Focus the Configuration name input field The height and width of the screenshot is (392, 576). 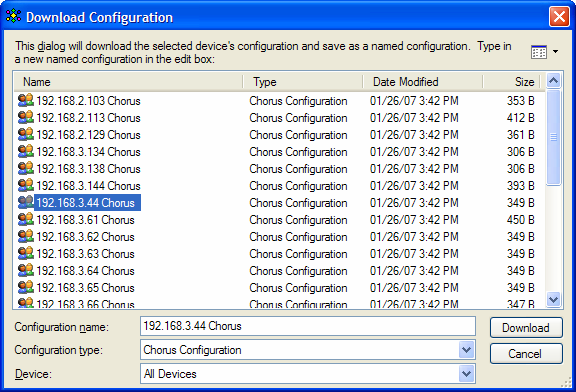tap(308, 326)
